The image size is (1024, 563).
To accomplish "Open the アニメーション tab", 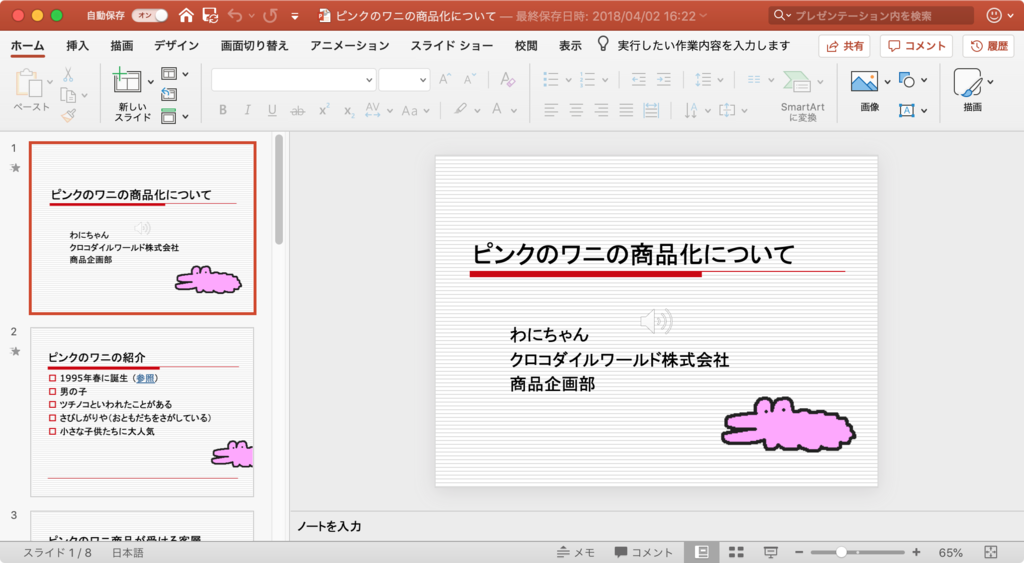I will [x=349, y=46].
